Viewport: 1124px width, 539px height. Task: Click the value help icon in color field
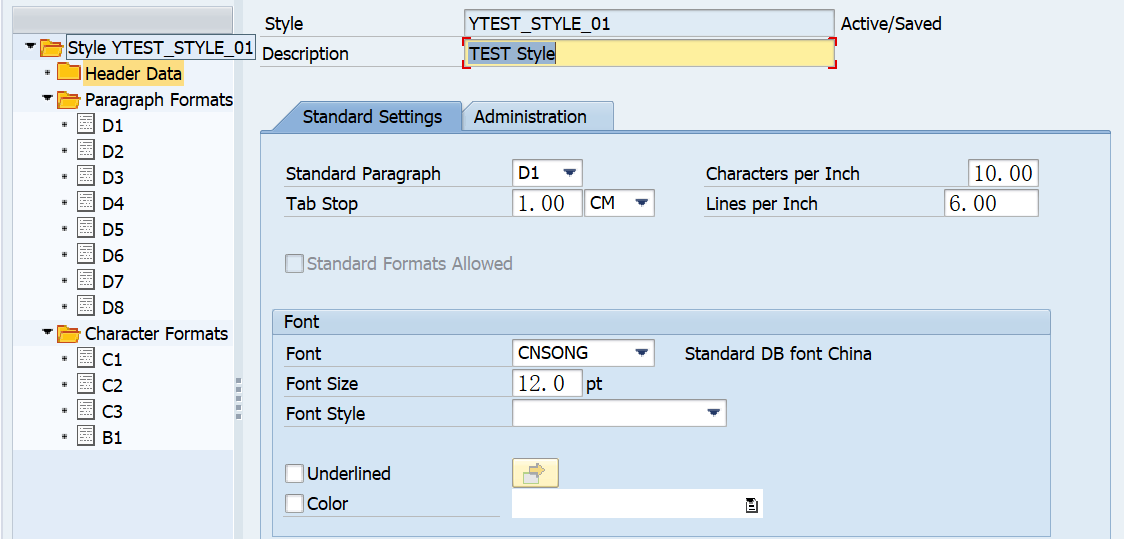pyautogui.click(x=751, y=505)
